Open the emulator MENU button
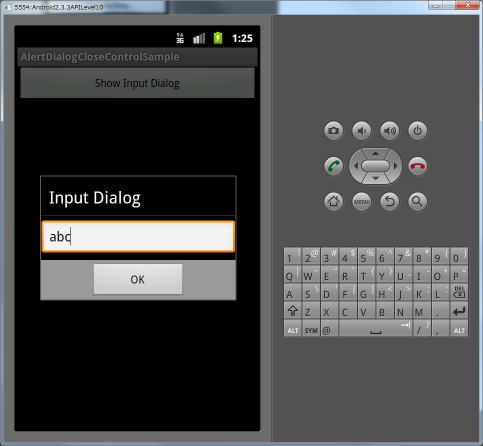 coord(362,201)
